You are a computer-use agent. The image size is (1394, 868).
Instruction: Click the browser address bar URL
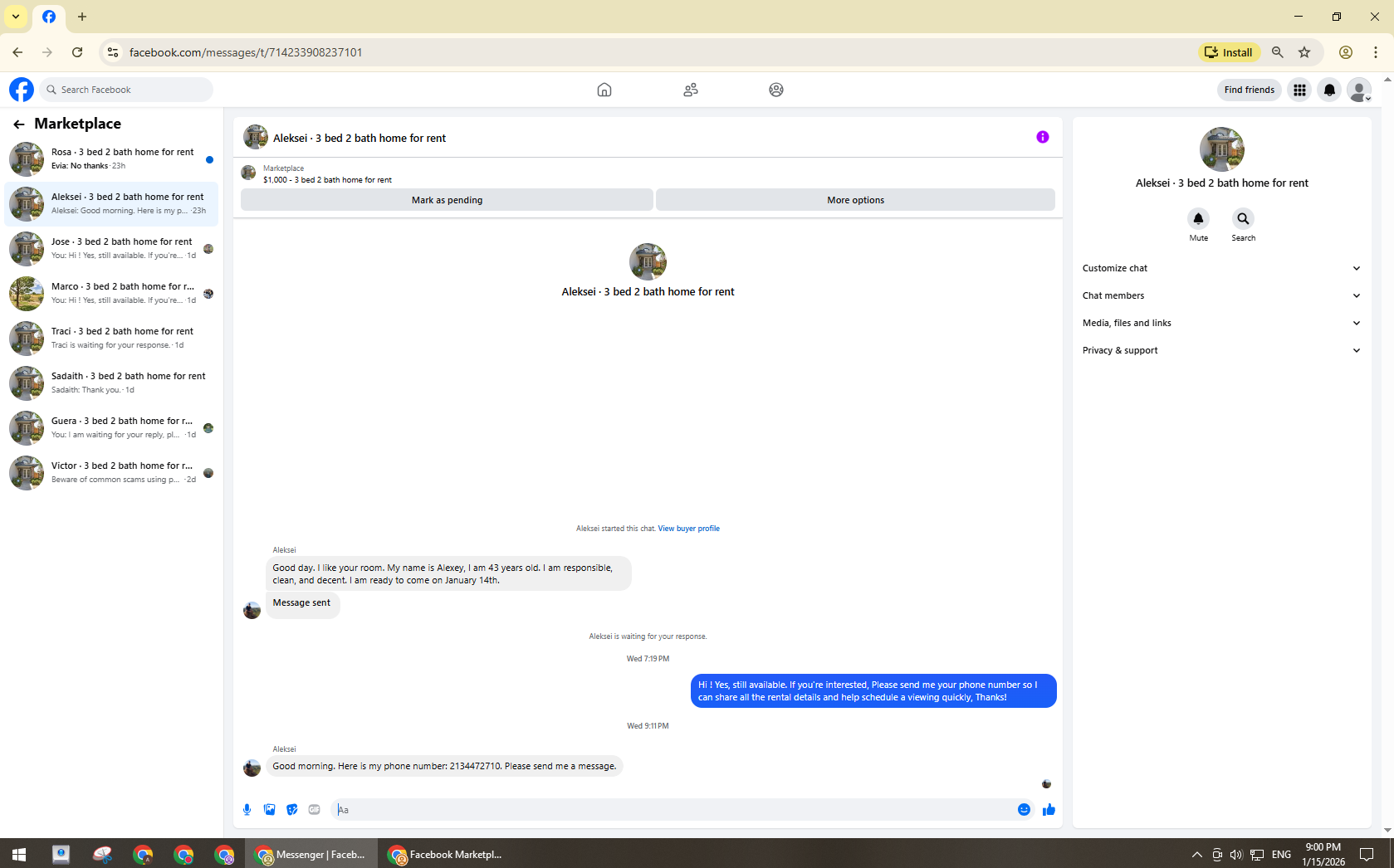coord(246,52)
